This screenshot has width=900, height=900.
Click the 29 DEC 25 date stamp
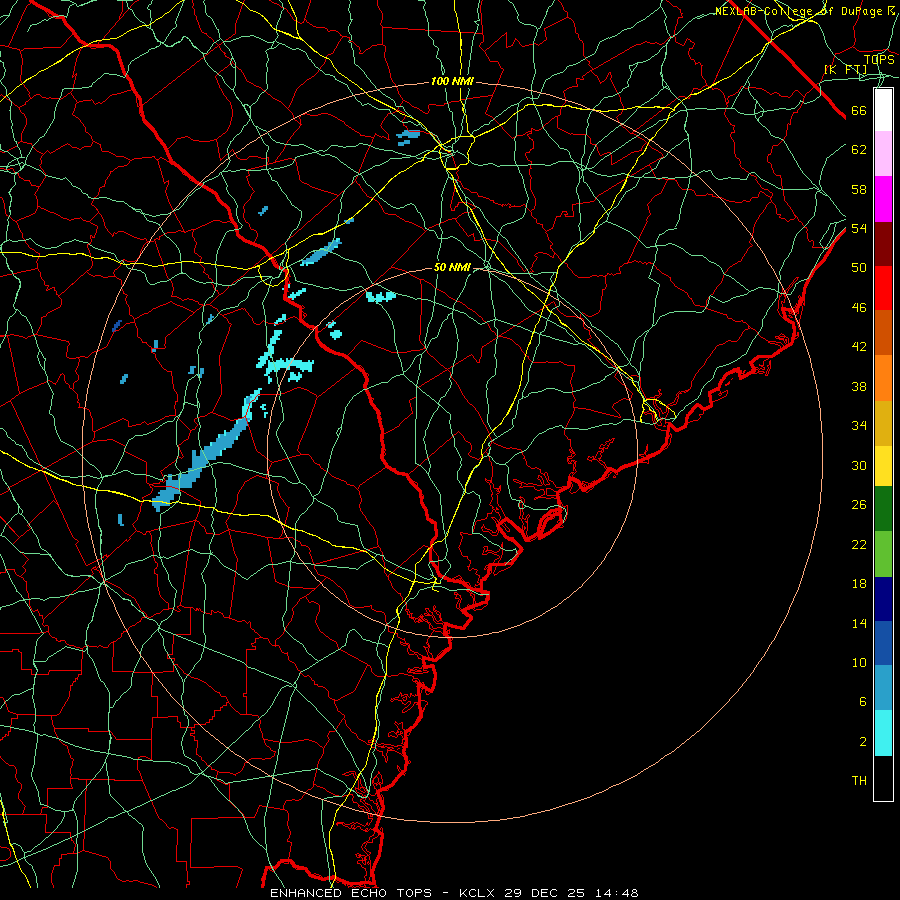tap(545, 893)
